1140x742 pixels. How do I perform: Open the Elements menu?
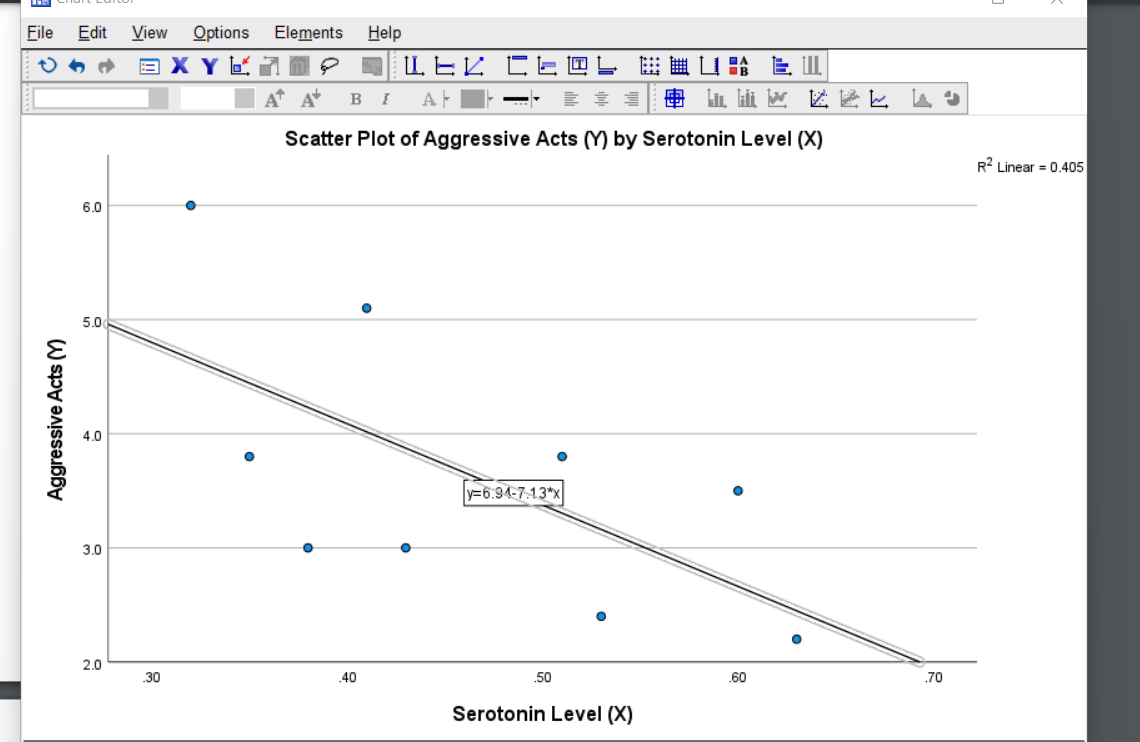pyautogui.click(x=308, y=33)
